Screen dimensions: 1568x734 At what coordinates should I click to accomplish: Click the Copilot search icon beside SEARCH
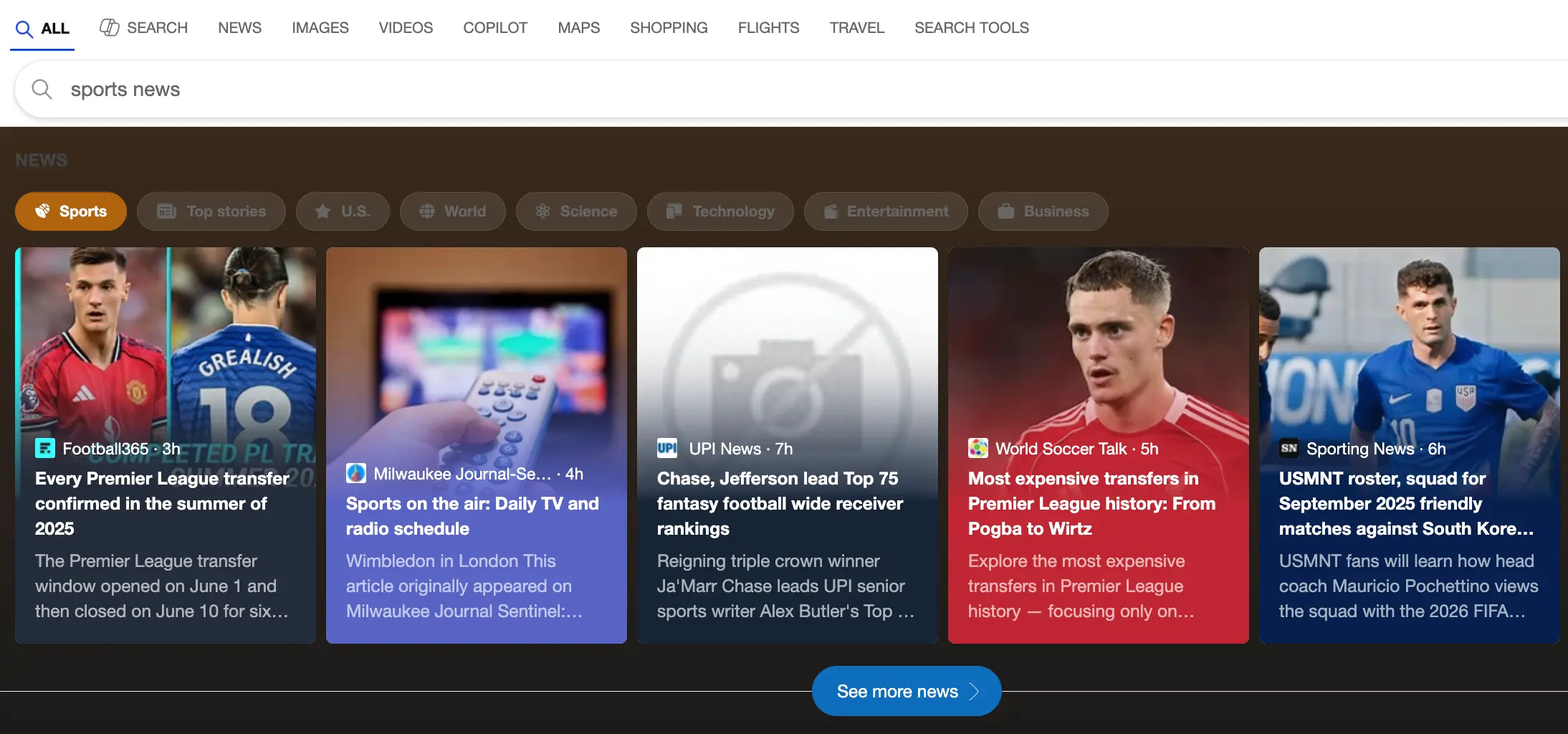[109, 27]
